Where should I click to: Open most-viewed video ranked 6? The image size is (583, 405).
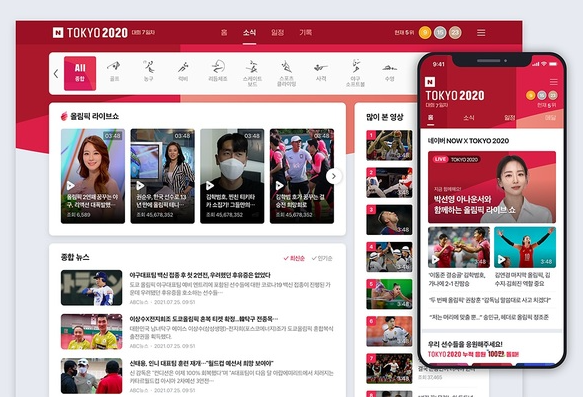tap(389, 331)
